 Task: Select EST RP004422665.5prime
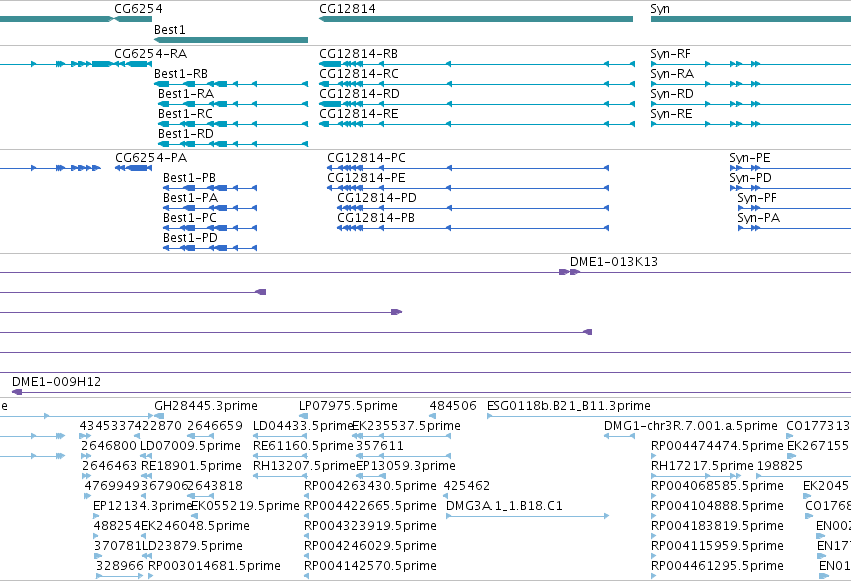tap(370, 506)
